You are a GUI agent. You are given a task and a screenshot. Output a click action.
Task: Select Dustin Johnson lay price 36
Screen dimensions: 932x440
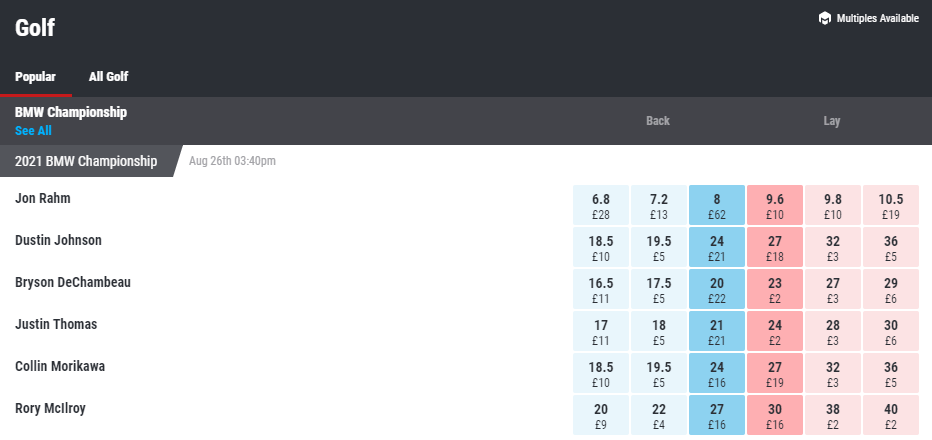pyautogui.click(x=891, y=247)
